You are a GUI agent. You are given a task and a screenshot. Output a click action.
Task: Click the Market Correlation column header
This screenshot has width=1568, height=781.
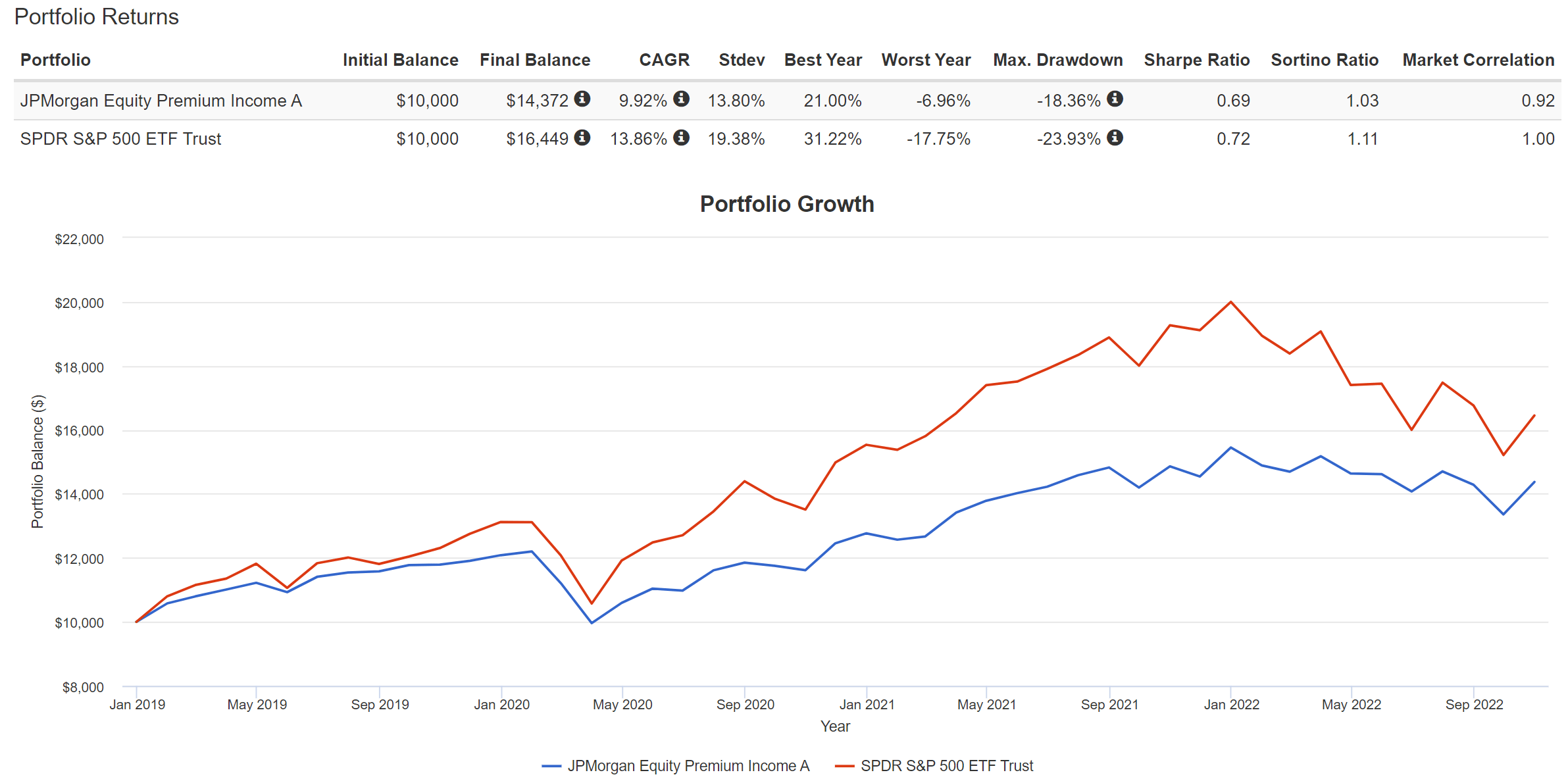[x=1478, y=60]
